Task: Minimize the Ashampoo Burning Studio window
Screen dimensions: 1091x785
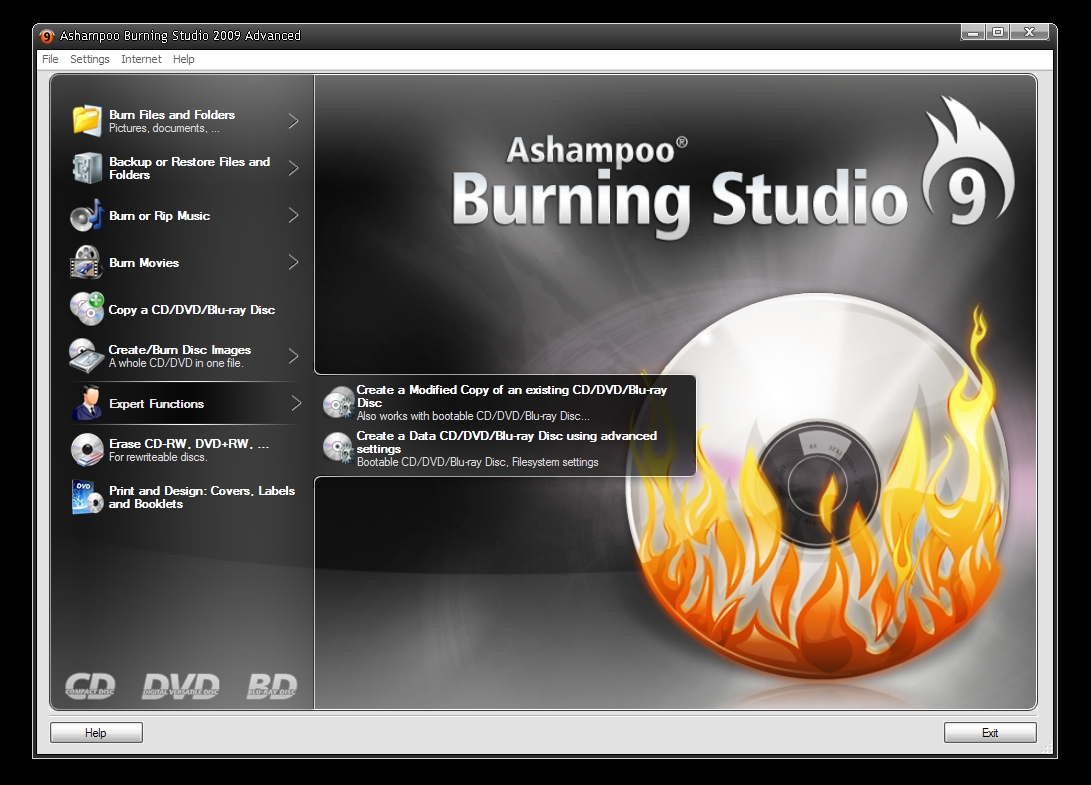Action: (973, 33)
